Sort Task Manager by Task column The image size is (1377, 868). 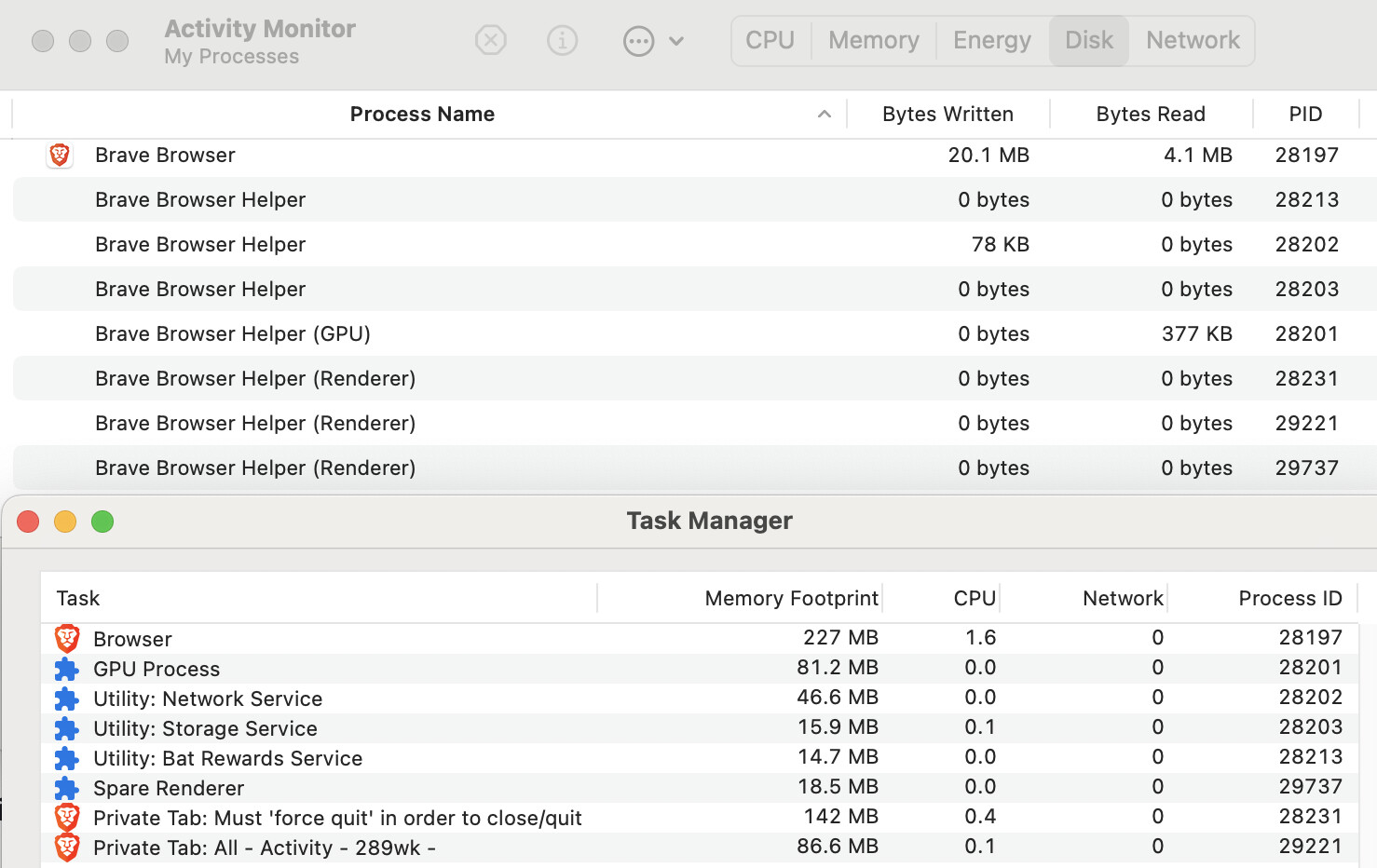point(78,598)
